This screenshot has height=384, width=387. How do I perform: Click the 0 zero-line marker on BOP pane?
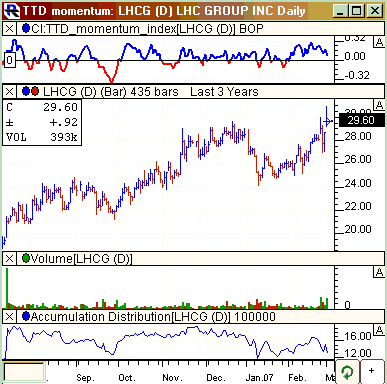pos(10,60)
